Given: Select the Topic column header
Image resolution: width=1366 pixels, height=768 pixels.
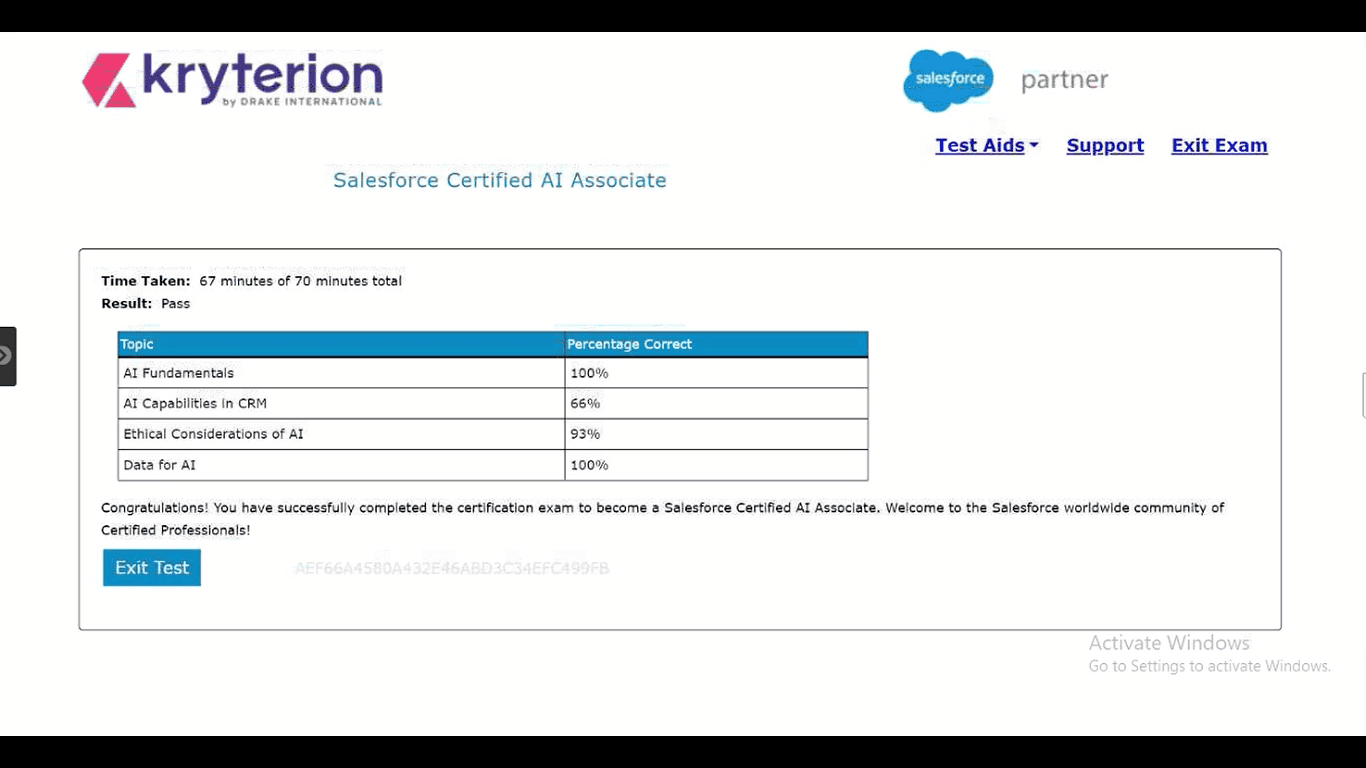Looking at the screenshot, I should pos(340,344).
